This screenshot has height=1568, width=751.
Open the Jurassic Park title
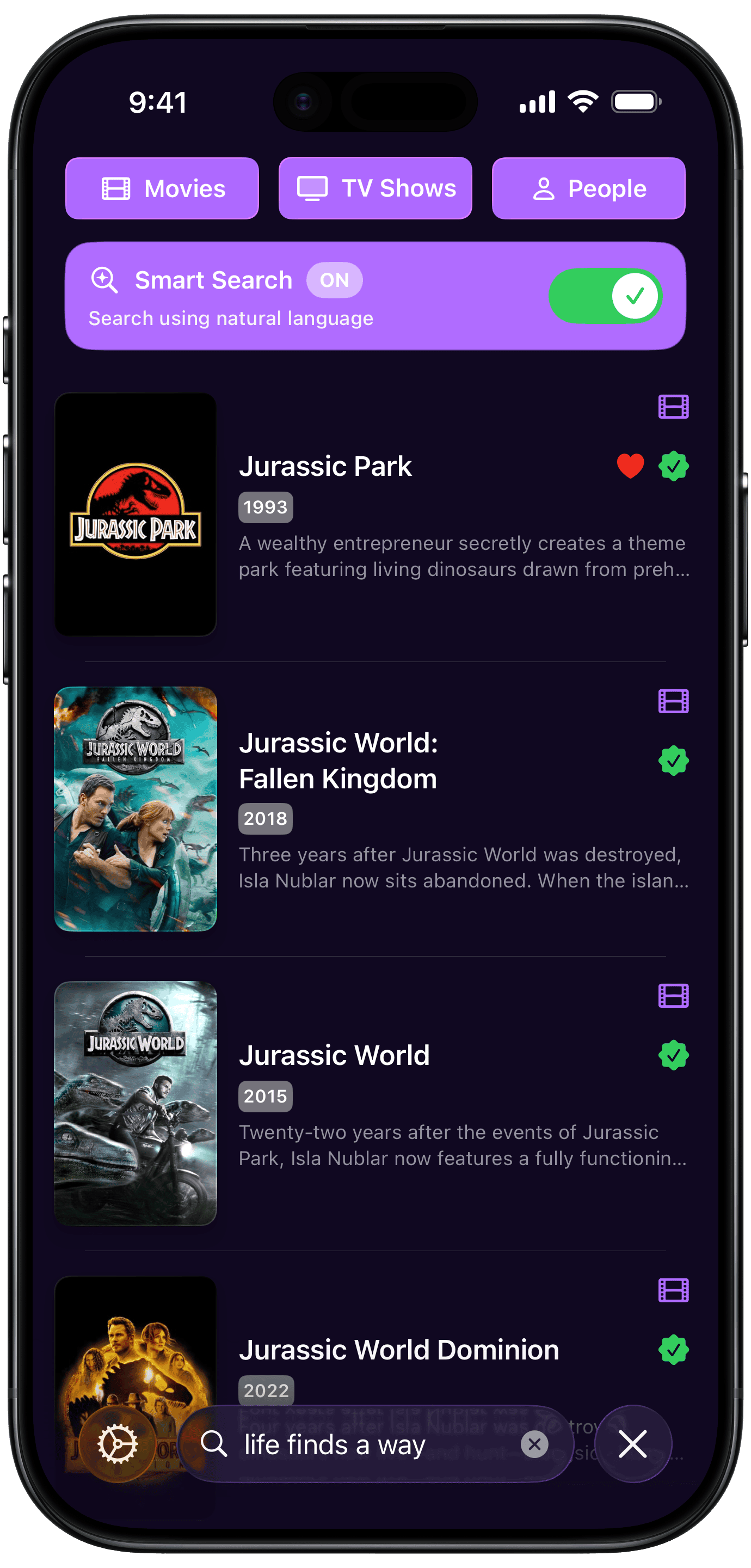pos(325,466)
